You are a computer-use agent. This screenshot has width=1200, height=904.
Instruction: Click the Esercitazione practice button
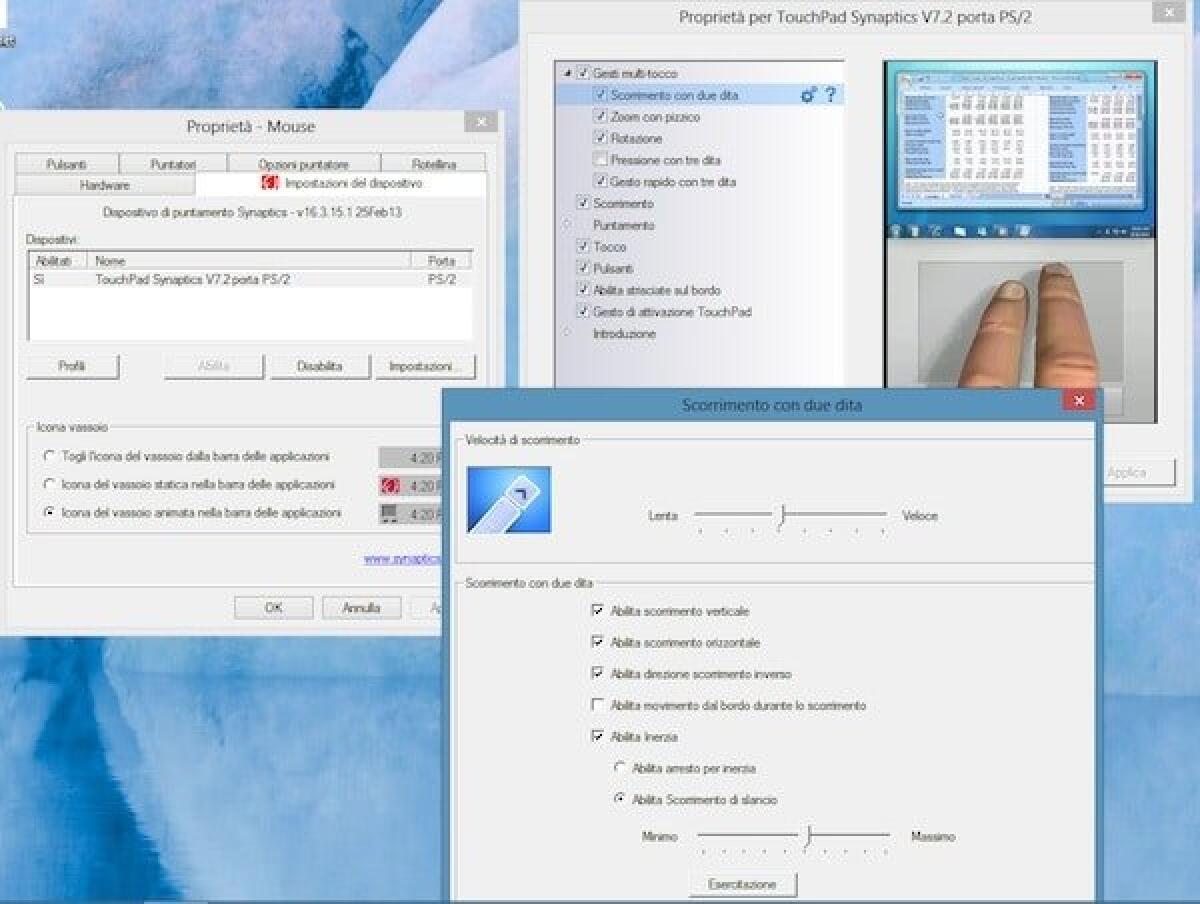742,885
